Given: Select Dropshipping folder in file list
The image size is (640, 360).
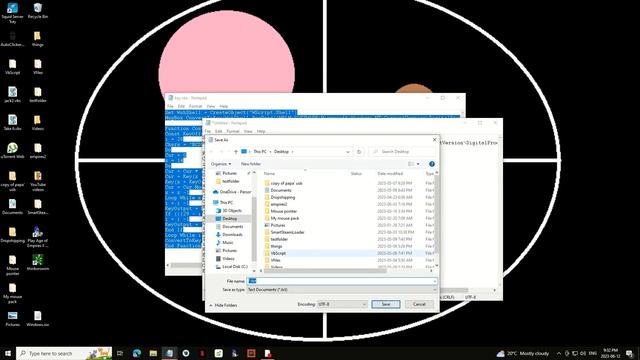Looking at the screenshot, I should [x=280, y=197].
